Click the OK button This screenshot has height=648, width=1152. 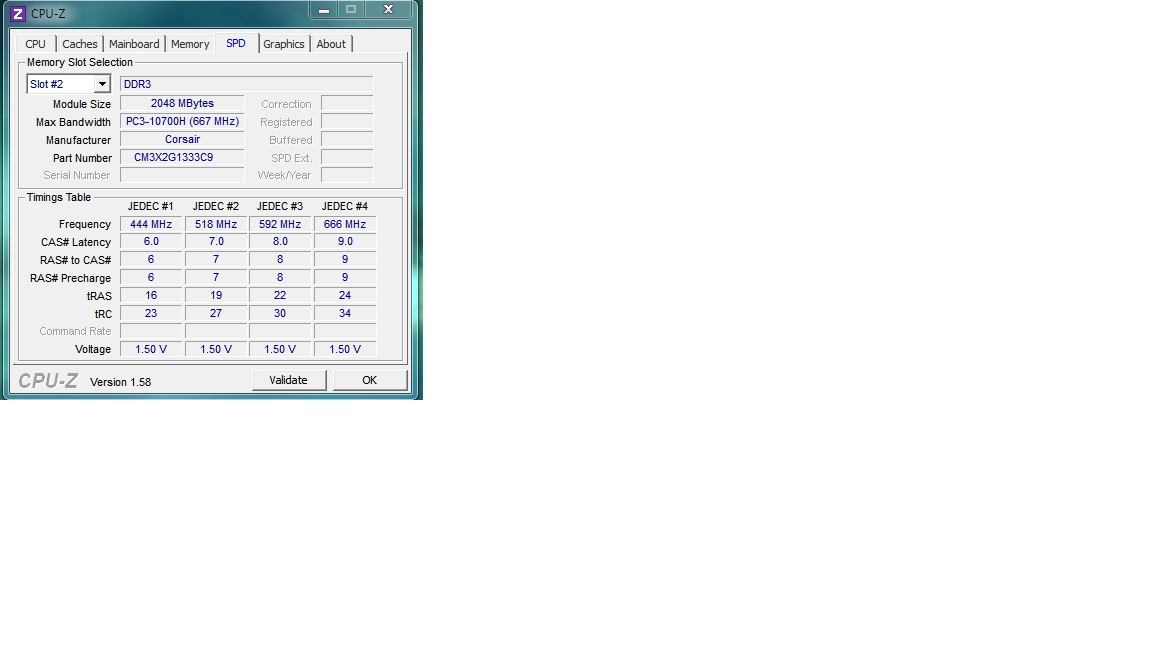(x=370, y=380)
